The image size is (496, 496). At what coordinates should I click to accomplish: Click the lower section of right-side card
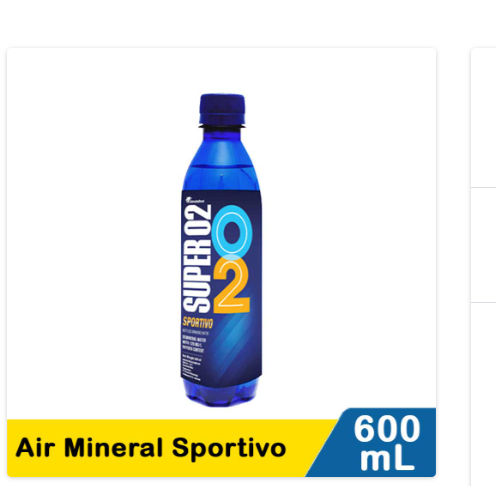click(x=483, y=394)
